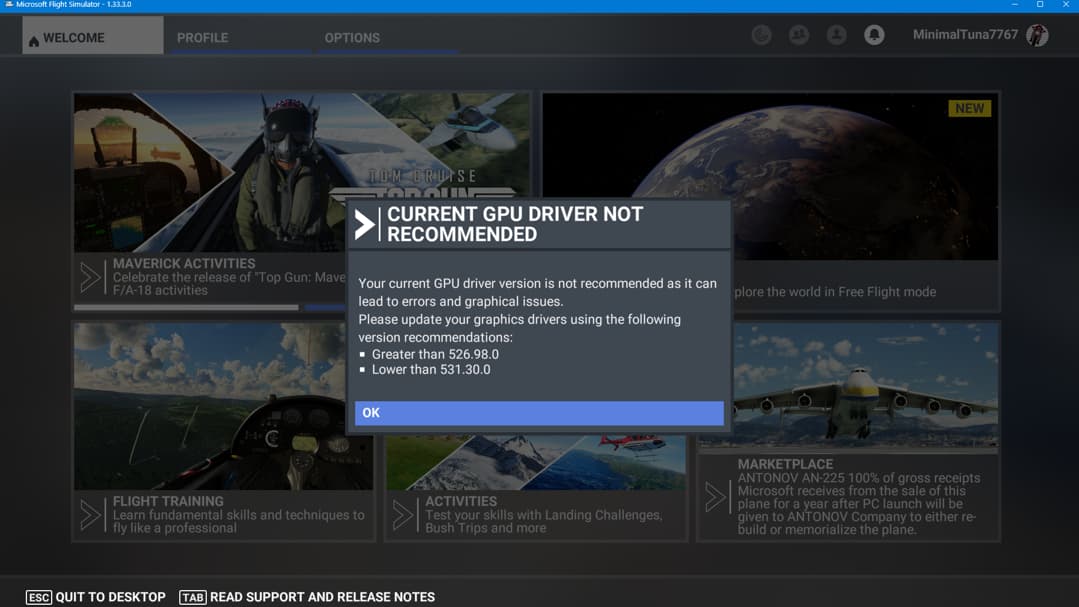Click the TAB Read Support and Release Notes
This screenshot has height=607, width=1079.
[x=307, y=597]
